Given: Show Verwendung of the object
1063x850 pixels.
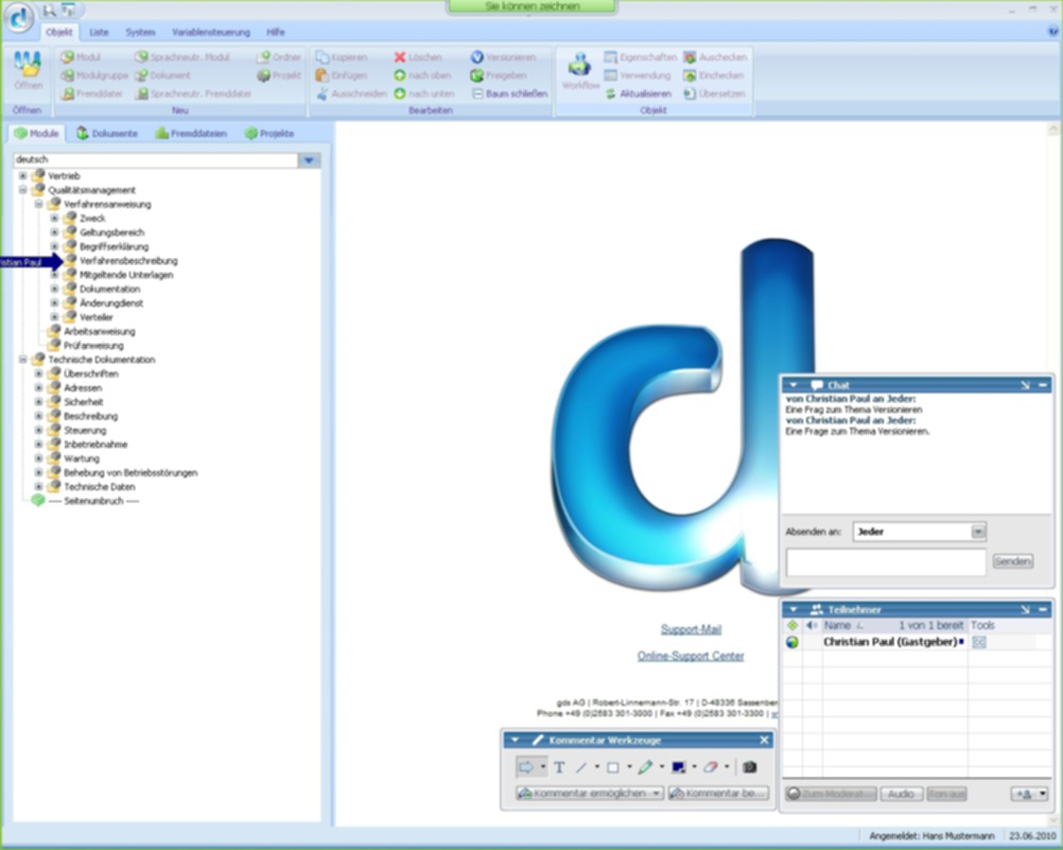Looking at the screenshot, I should pos(637,75).
